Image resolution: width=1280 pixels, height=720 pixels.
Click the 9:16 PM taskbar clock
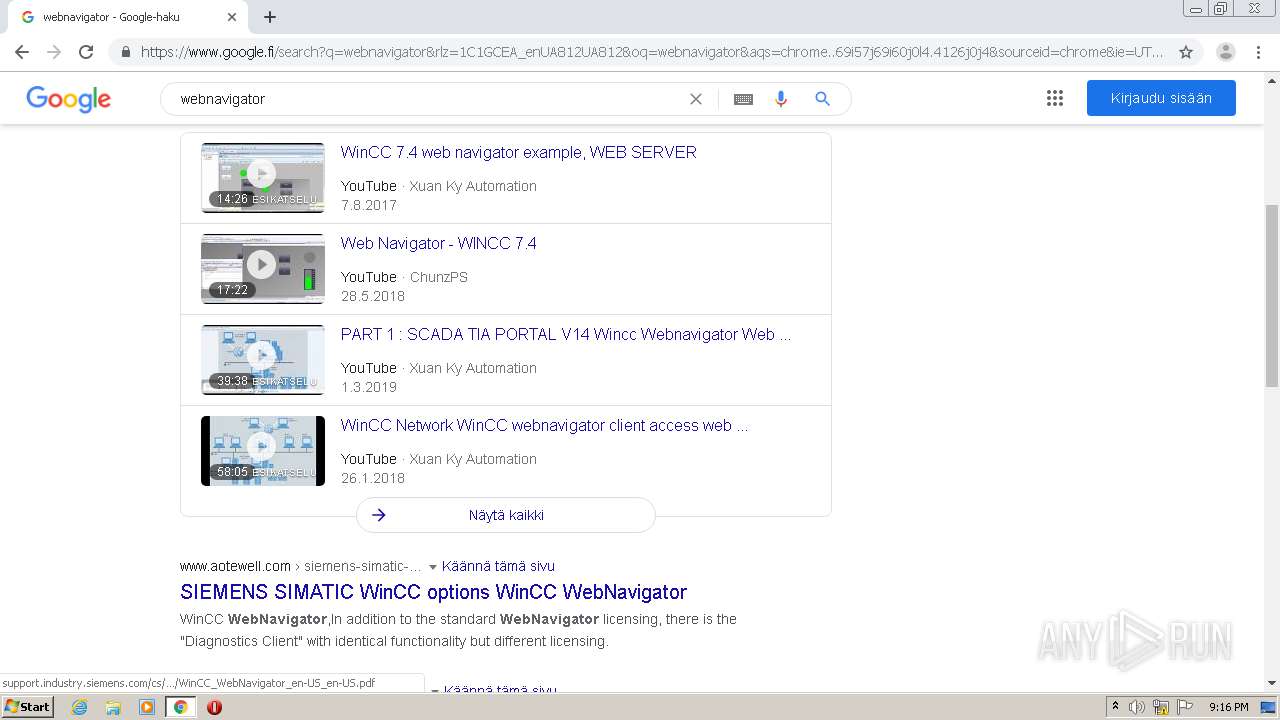pos(1228,707)
